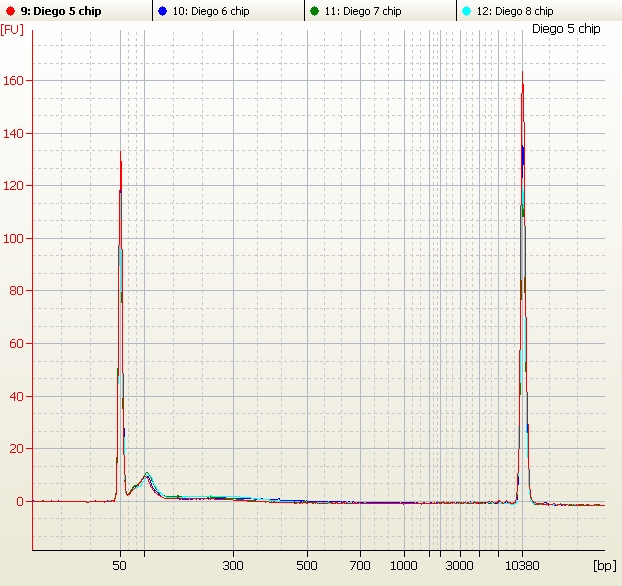Click the green dot on Diego 7 tab

(315, 11)
